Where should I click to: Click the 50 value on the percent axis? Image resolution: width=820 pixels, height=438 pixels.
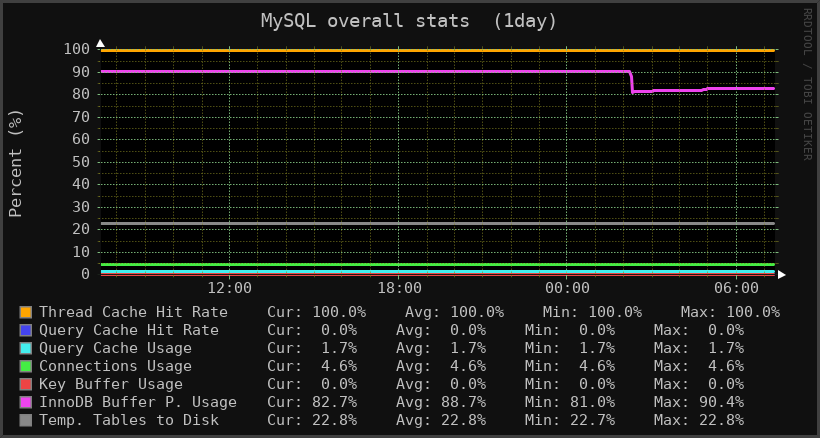click(81, 162)
